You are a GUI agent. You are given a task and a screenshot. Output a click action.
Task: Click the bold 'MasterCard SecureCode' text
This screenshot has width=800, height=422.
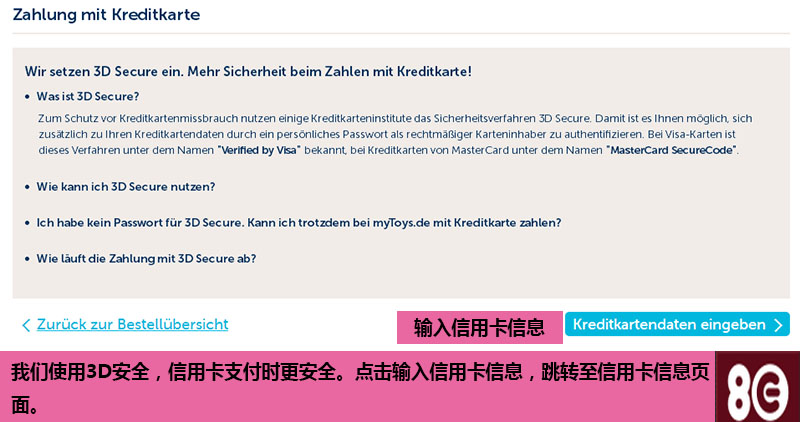pos(671,151)
